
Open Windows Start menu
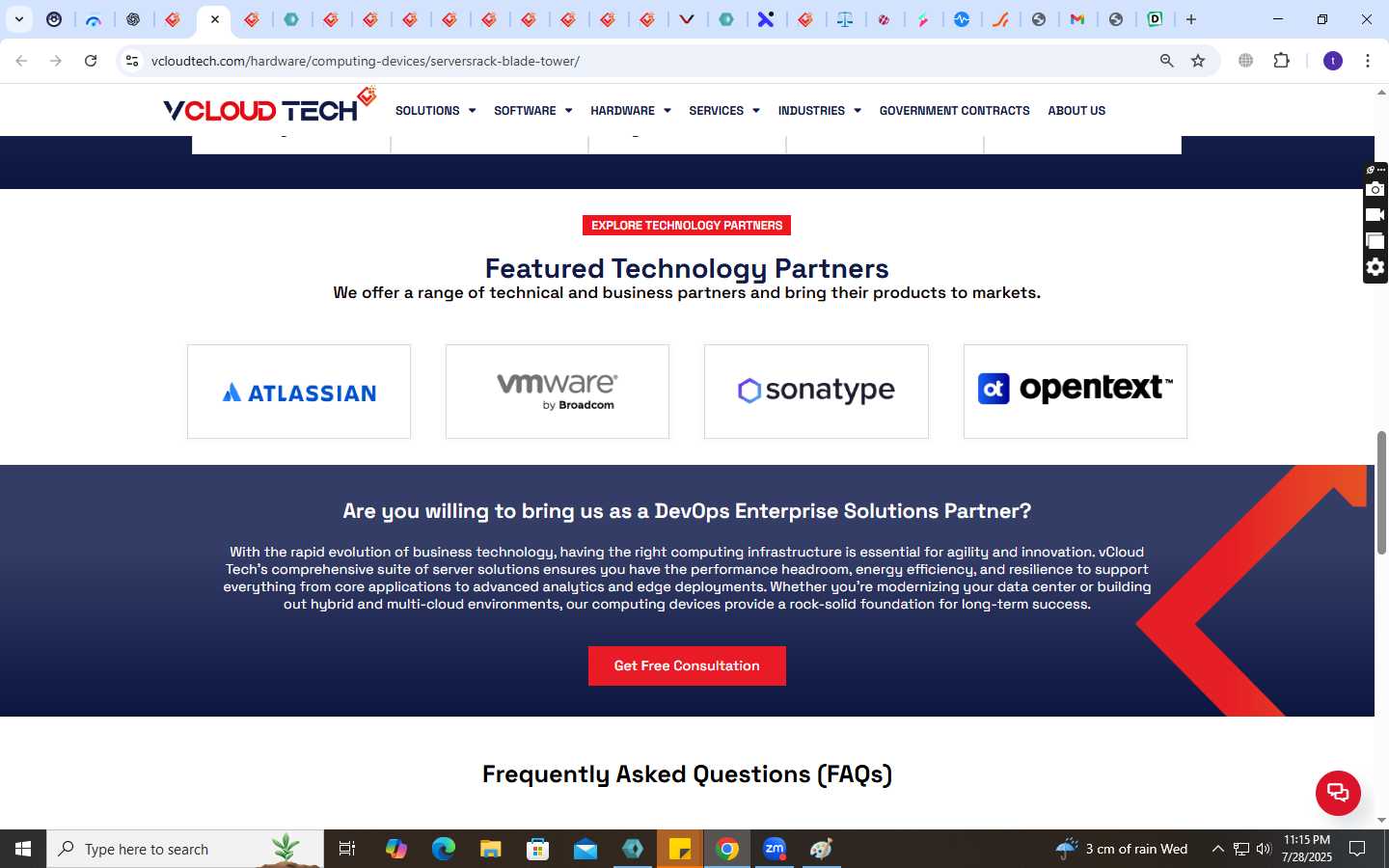pos(23,849)
